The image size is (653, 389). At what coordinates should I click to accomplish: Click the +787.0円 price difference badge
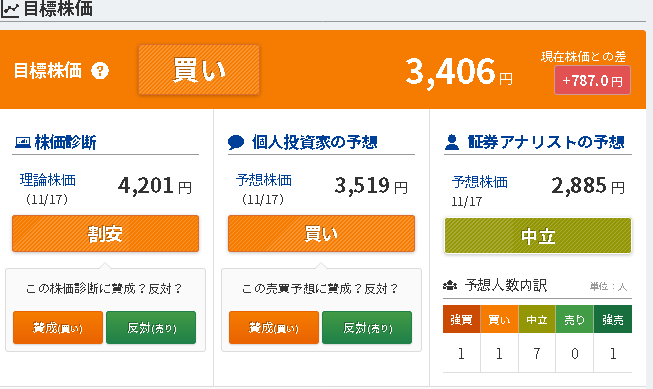tap(592, 80)
